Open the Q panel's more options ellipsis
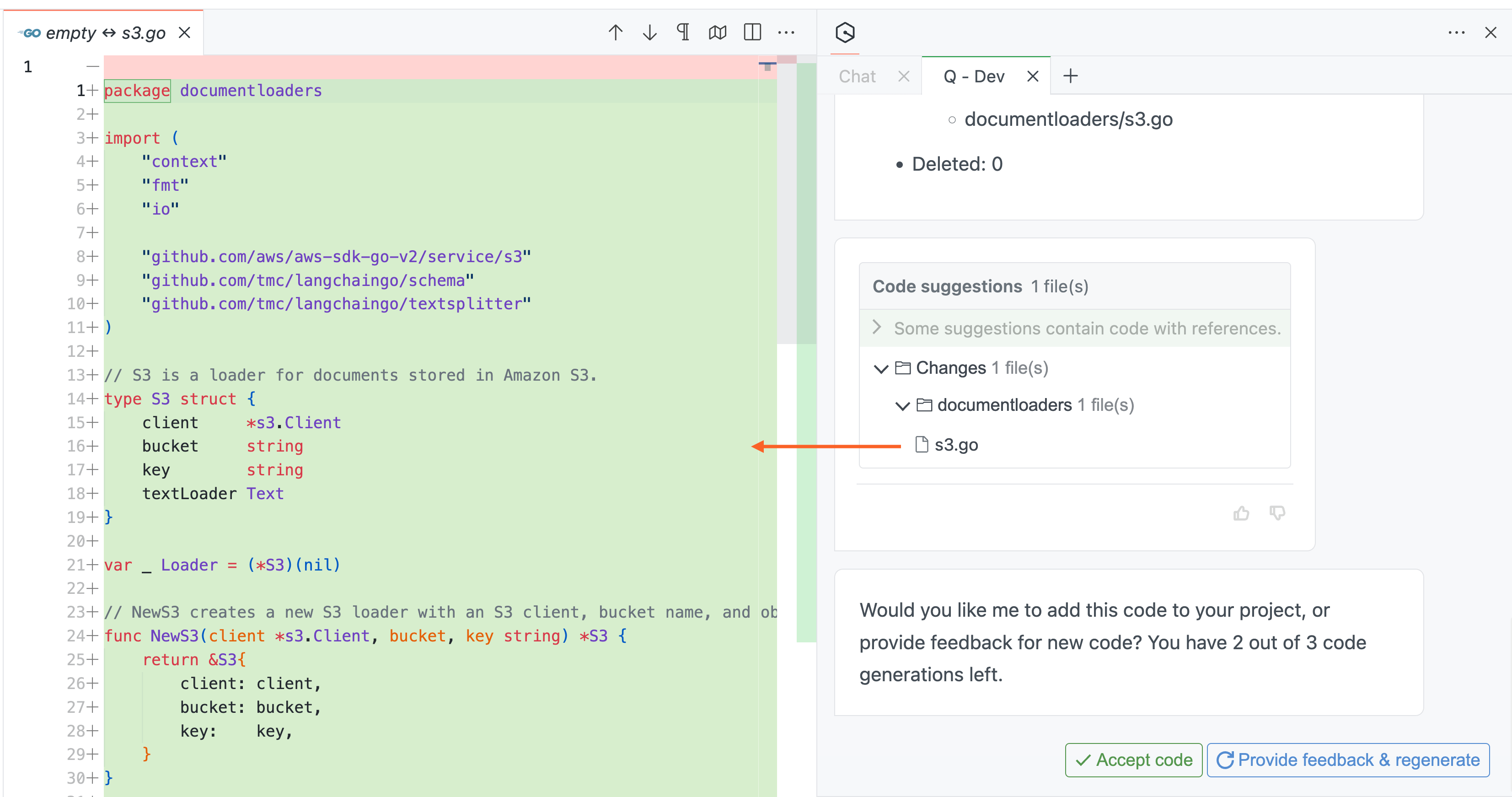 pyautogui.click(x=1456, y=32)
